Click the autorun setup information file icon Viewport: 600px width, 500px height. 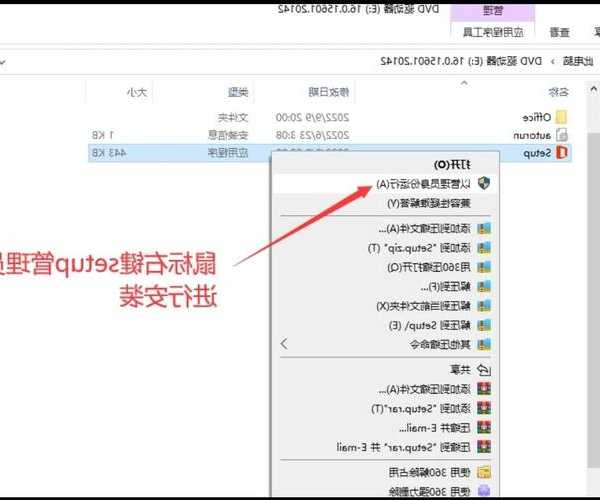(x=561, y=134)
